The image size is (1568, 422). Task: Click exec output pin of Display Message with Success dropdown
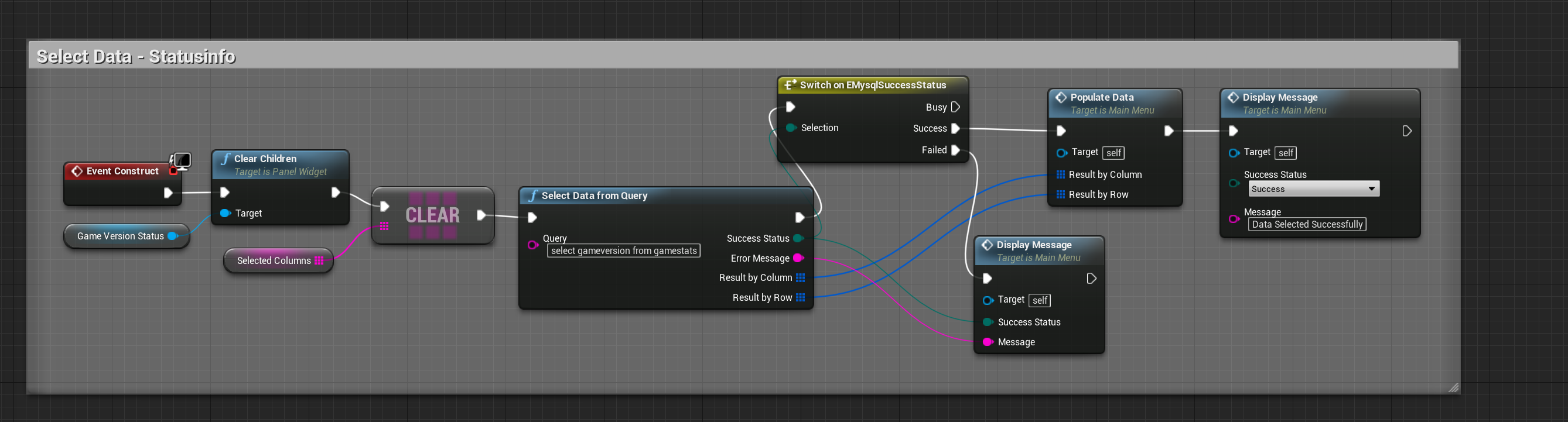(1407, 131)
